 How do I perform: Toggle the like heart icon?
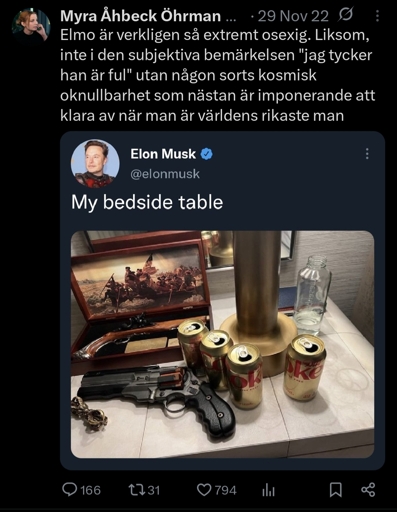tap(204, 490)
